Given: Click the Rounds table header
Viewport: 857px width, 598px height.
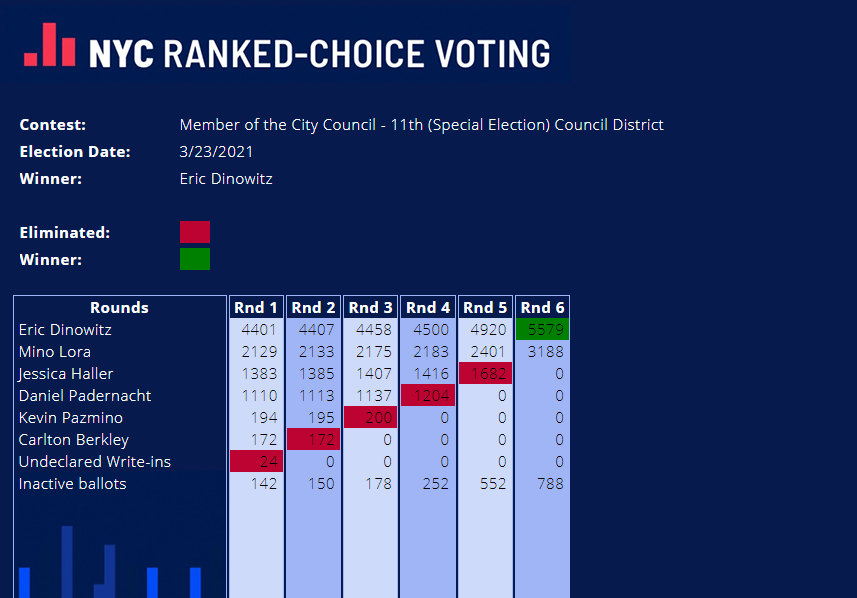Looking at the screenshot, I should tap(119, 307).
